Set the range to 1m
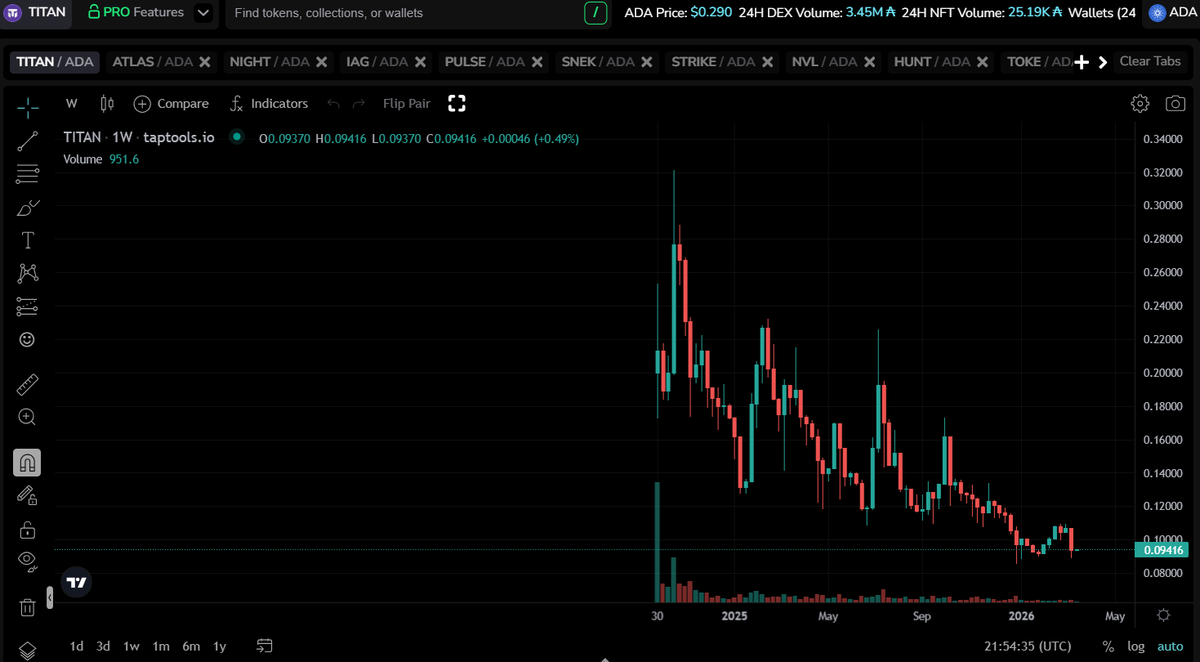 tap(160, 646)
